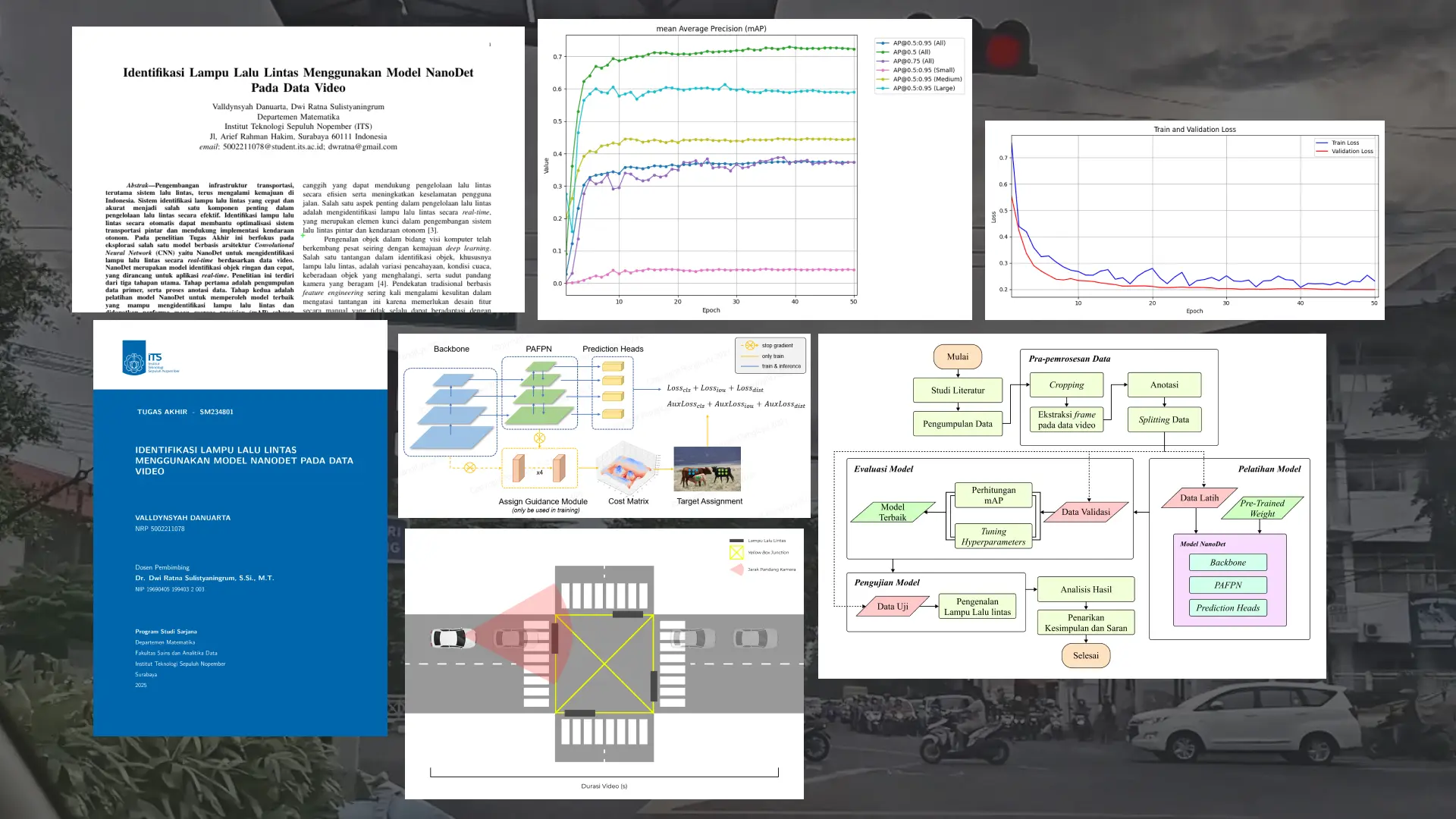1456x819 pixels.
Task: Click Prediction Heads inside Model NanoDet box
Action: pyautogui.click(x=1228, y=608)
